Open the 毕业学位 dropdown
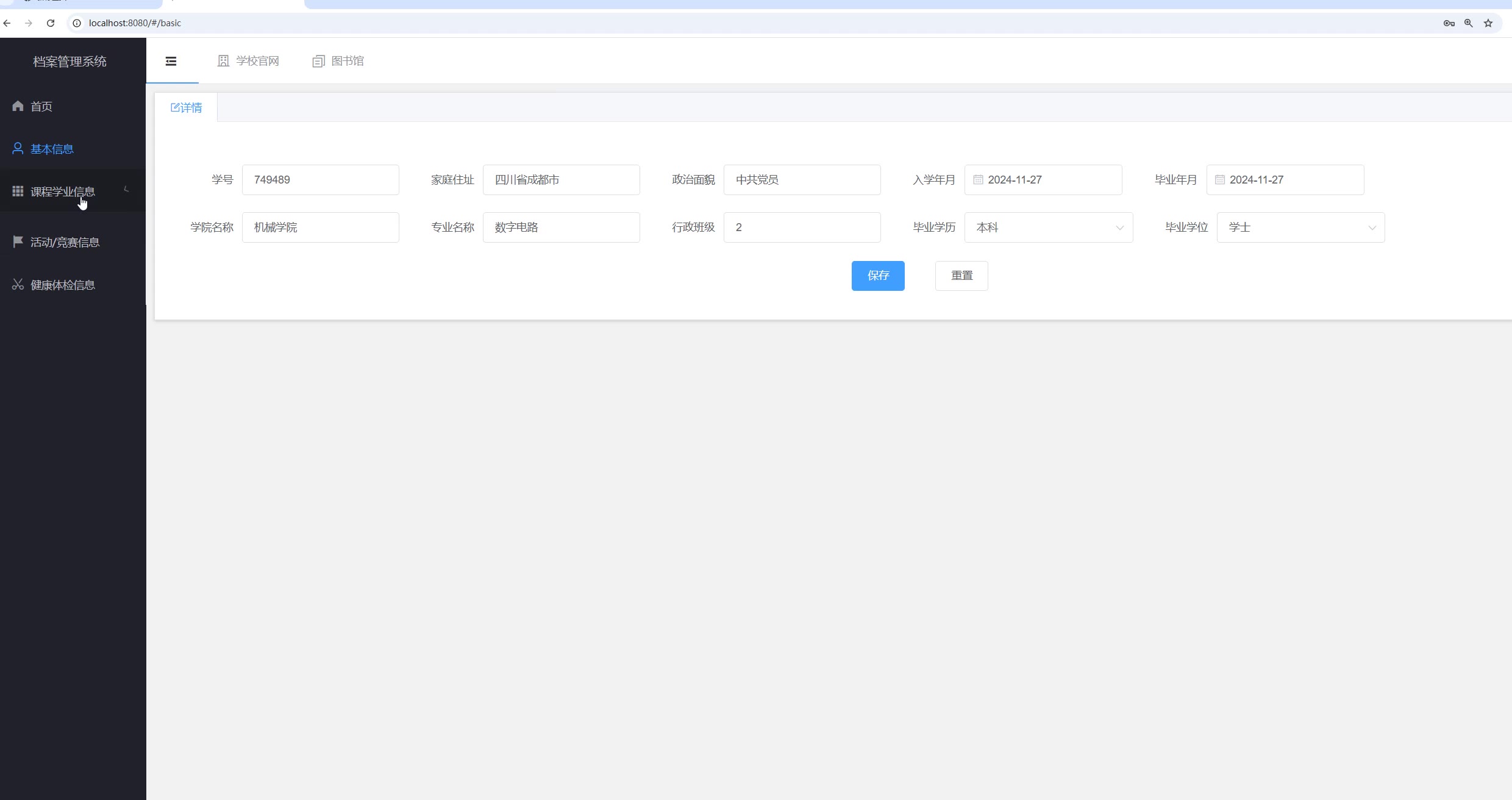This screenshot has width=1512, height=800. point(1300,227)
